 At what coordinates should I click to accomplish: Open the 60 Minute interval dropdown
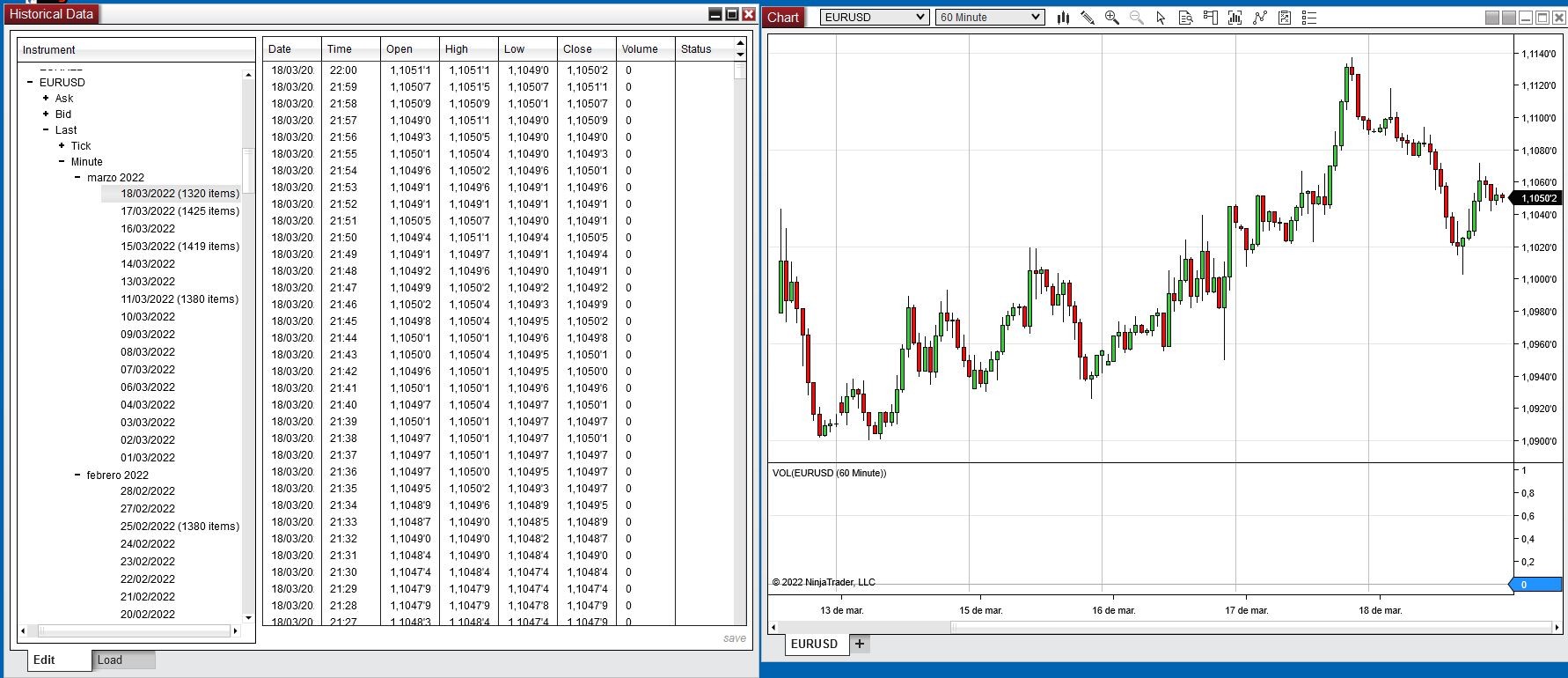pyautogui.click(x=990, y=17)
